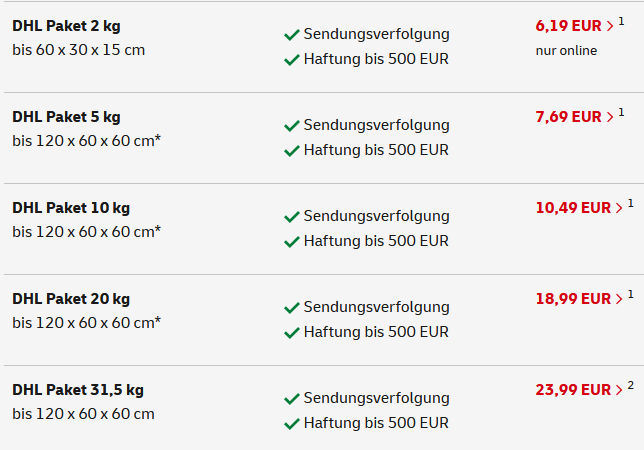Image resolution: width=644 pixels, height=450 pixels.
Task: Select the DHL Paket 10 kg title
Action: click(71, 208)
